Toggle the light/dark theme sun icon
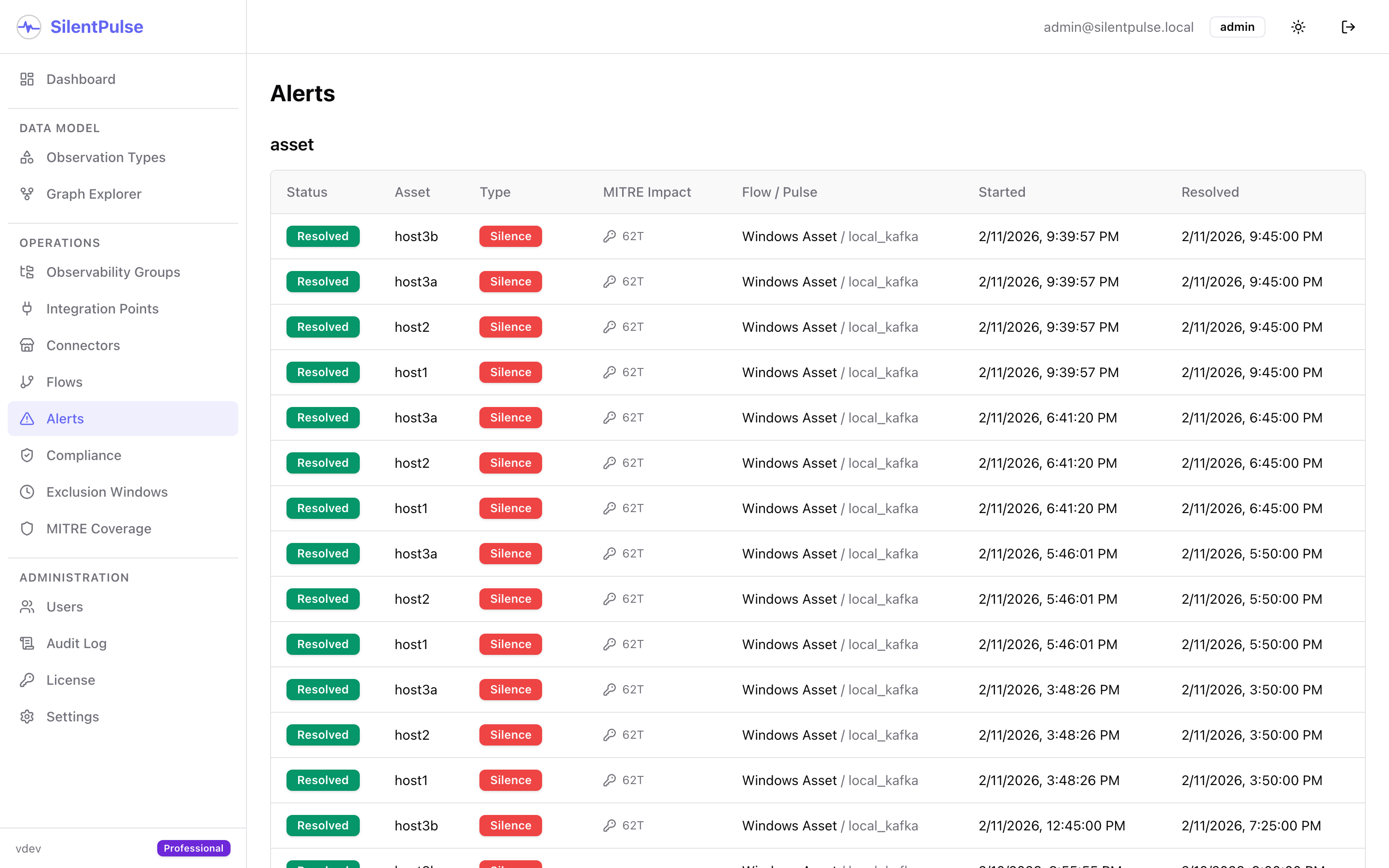 (x=1298, y=27)
